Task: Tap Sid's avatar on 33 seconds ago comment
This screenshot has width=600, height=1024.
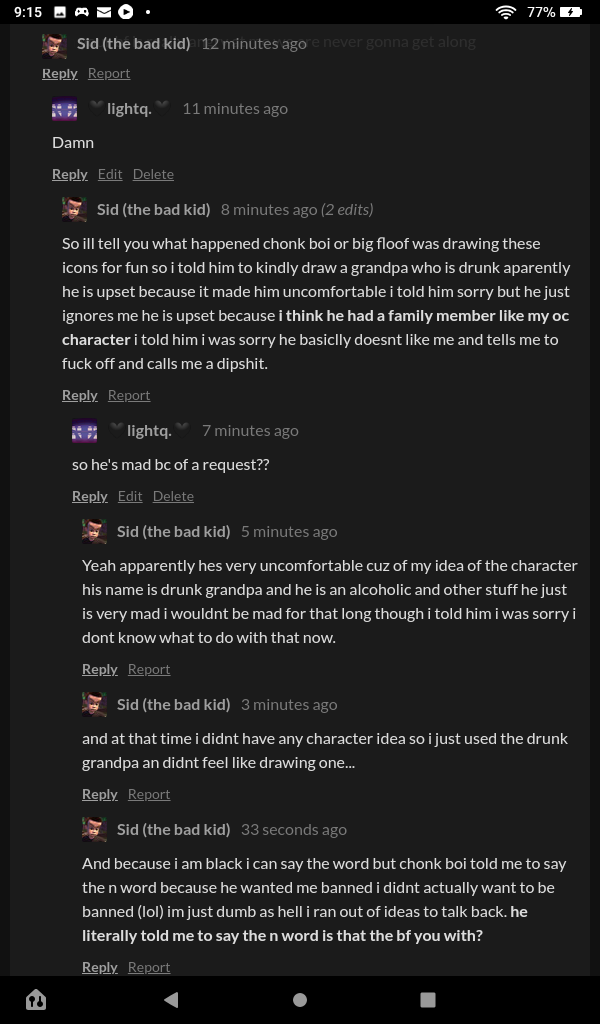Action: pyautogui.click(x=95, y=829)
